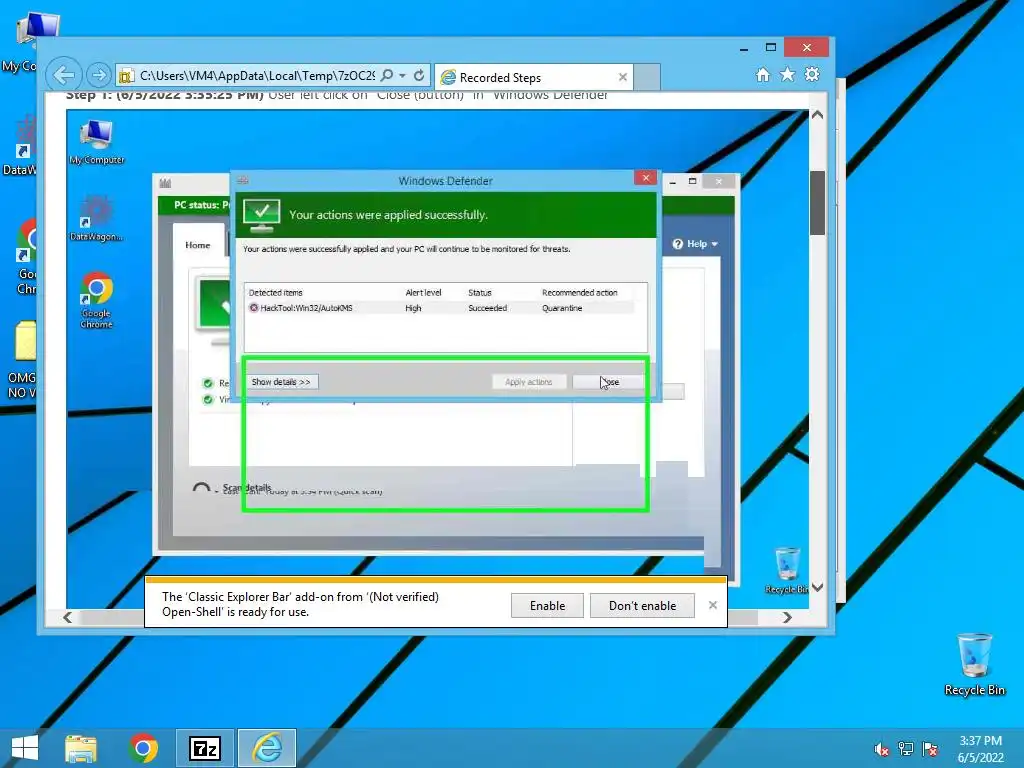The width and height of the screenshot is (1024, 768).
Task: Click the search magnifier in address bar
Action: coord(387,76)
